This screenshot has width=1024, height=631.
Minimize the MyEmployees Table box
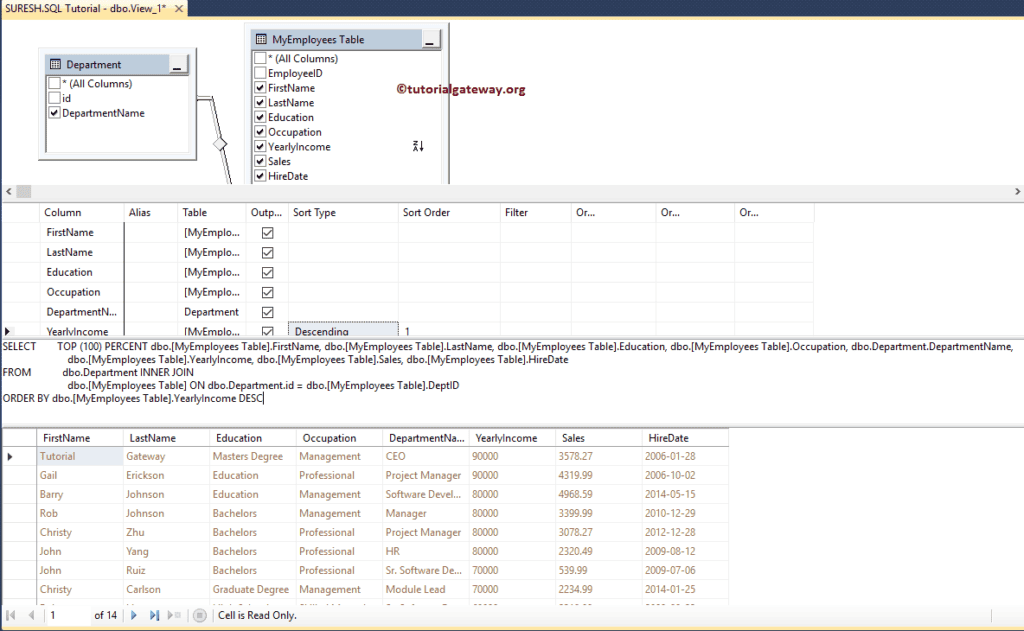(430, 41)
